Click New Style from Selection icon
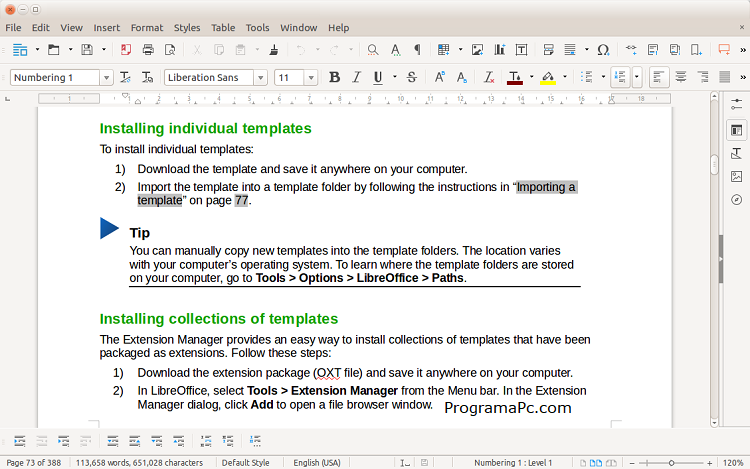This screenshot has height=469, width=750. tap(147, 77)
